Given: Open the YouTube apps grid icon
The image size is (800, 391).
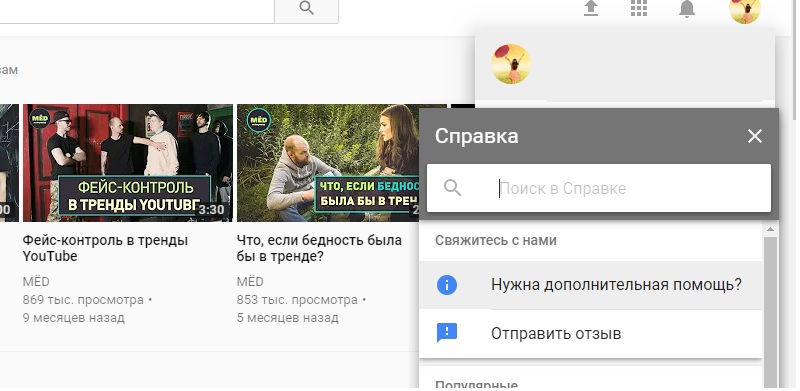Looking at the screenshot, I should pos(639,8).
